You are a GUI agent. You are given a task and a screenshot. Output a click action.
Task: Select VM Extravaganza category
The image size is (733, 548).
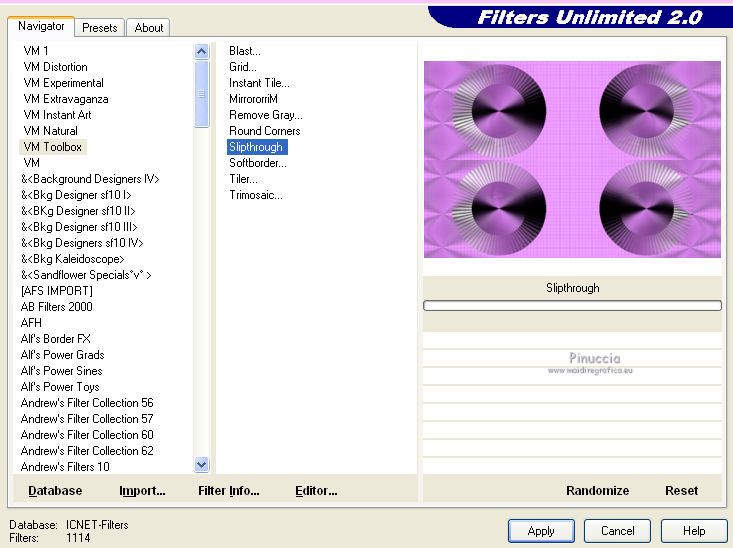pyautogui.click(x=66, y=99)
